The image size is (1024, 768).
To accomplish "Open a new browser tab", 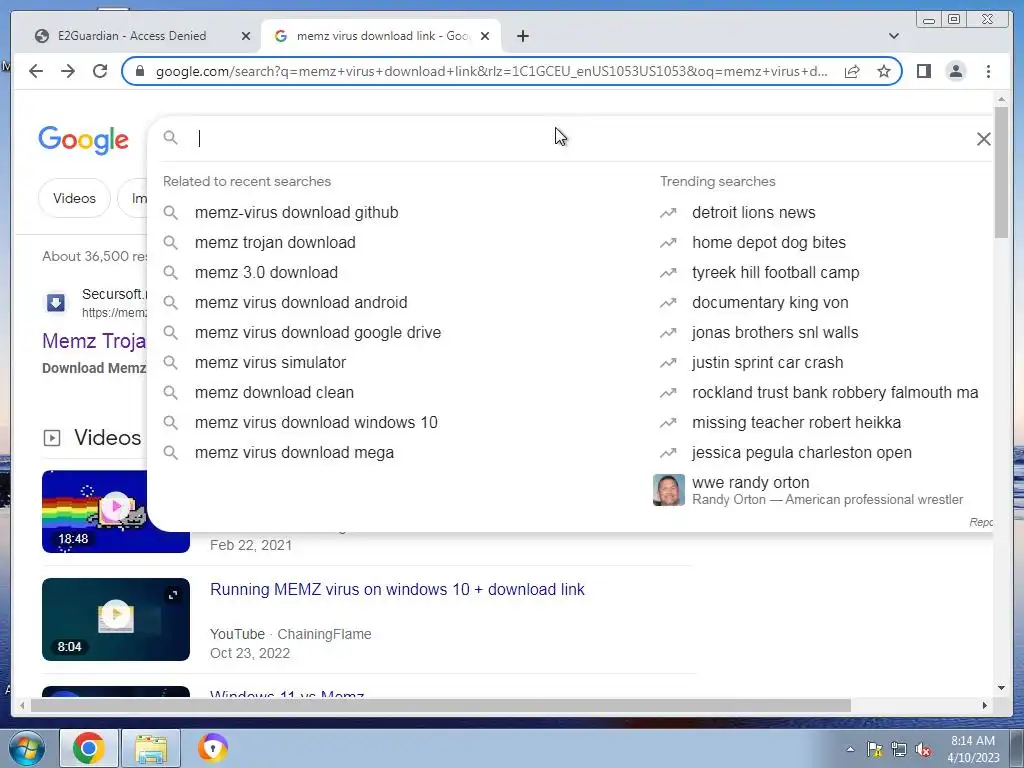I will point(522,36).
